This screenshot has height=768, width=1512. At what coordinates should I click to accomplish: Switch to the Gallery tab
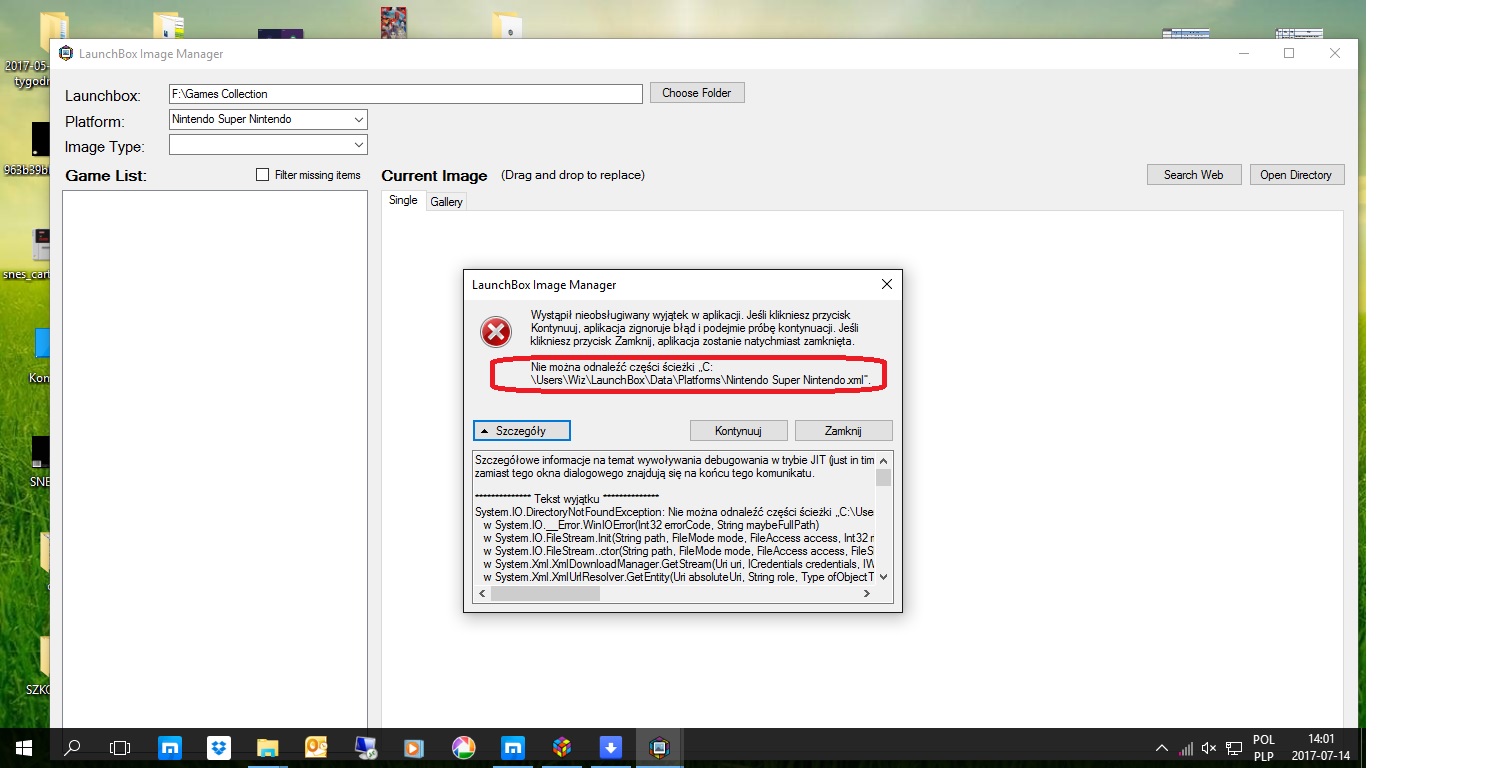pos(446,202)
